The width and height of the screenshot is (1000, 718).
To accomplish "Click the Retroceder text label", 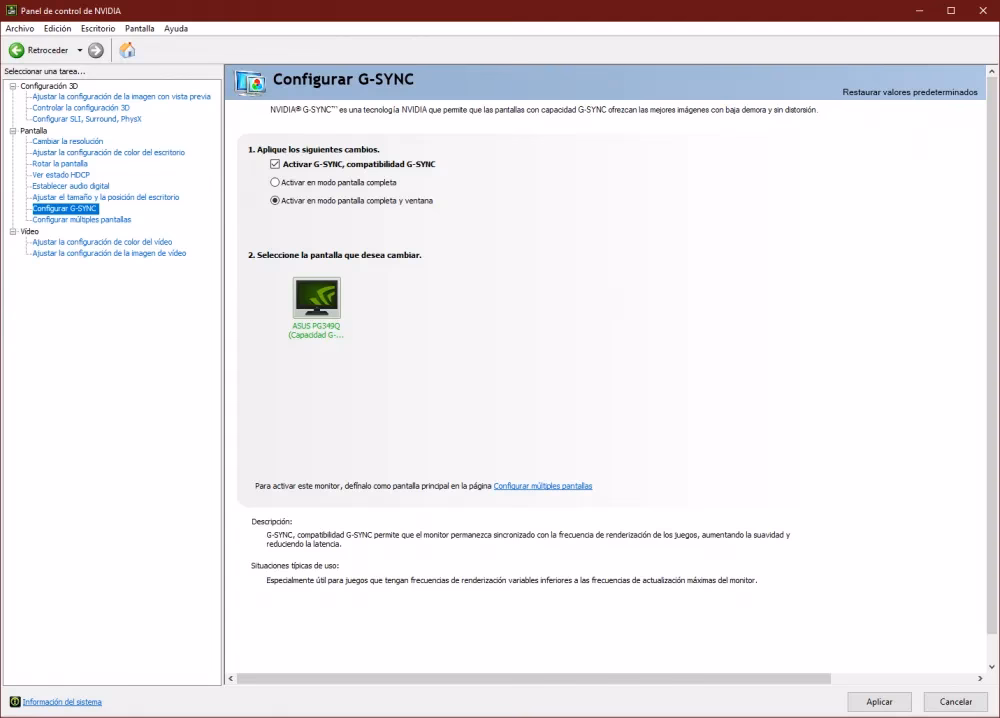I will click(x=48, y=50).
